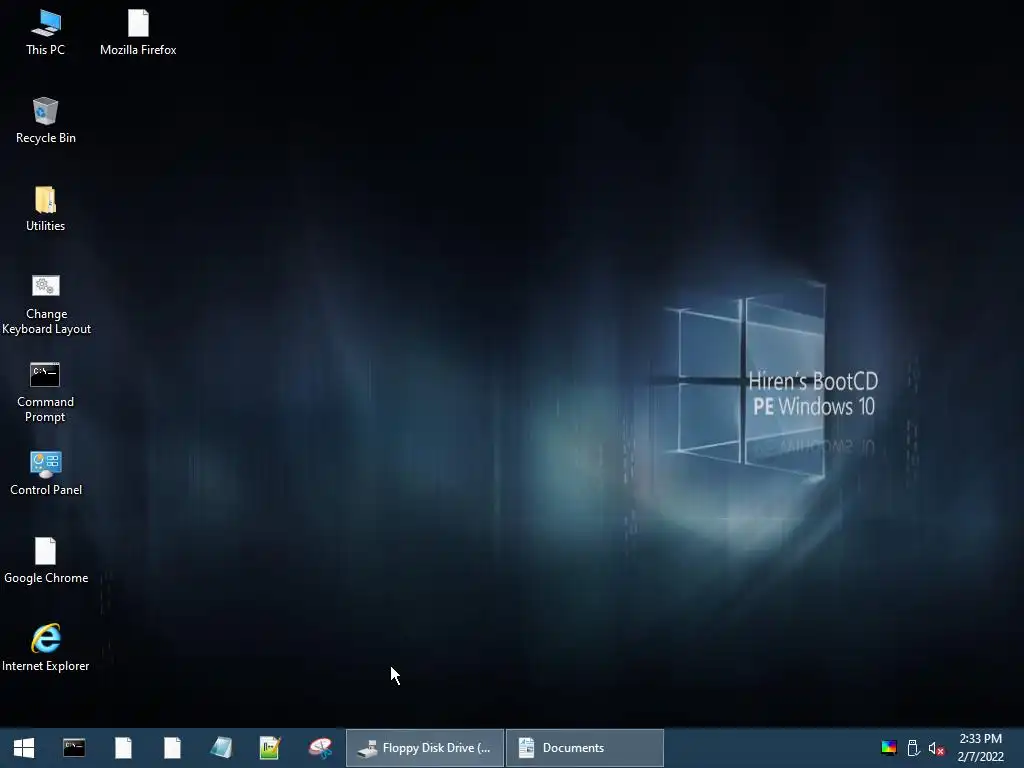Click the USB safely remove tray icon
The width and height of the screenshot is (1024, 768).
(913, 748)
